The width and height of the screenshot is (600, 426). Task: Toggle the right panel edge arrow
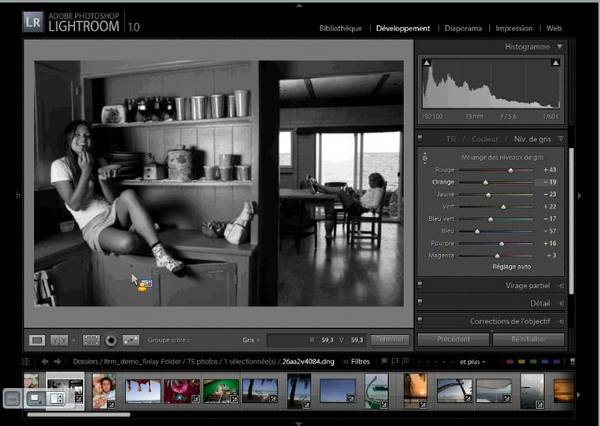[580, 195]
